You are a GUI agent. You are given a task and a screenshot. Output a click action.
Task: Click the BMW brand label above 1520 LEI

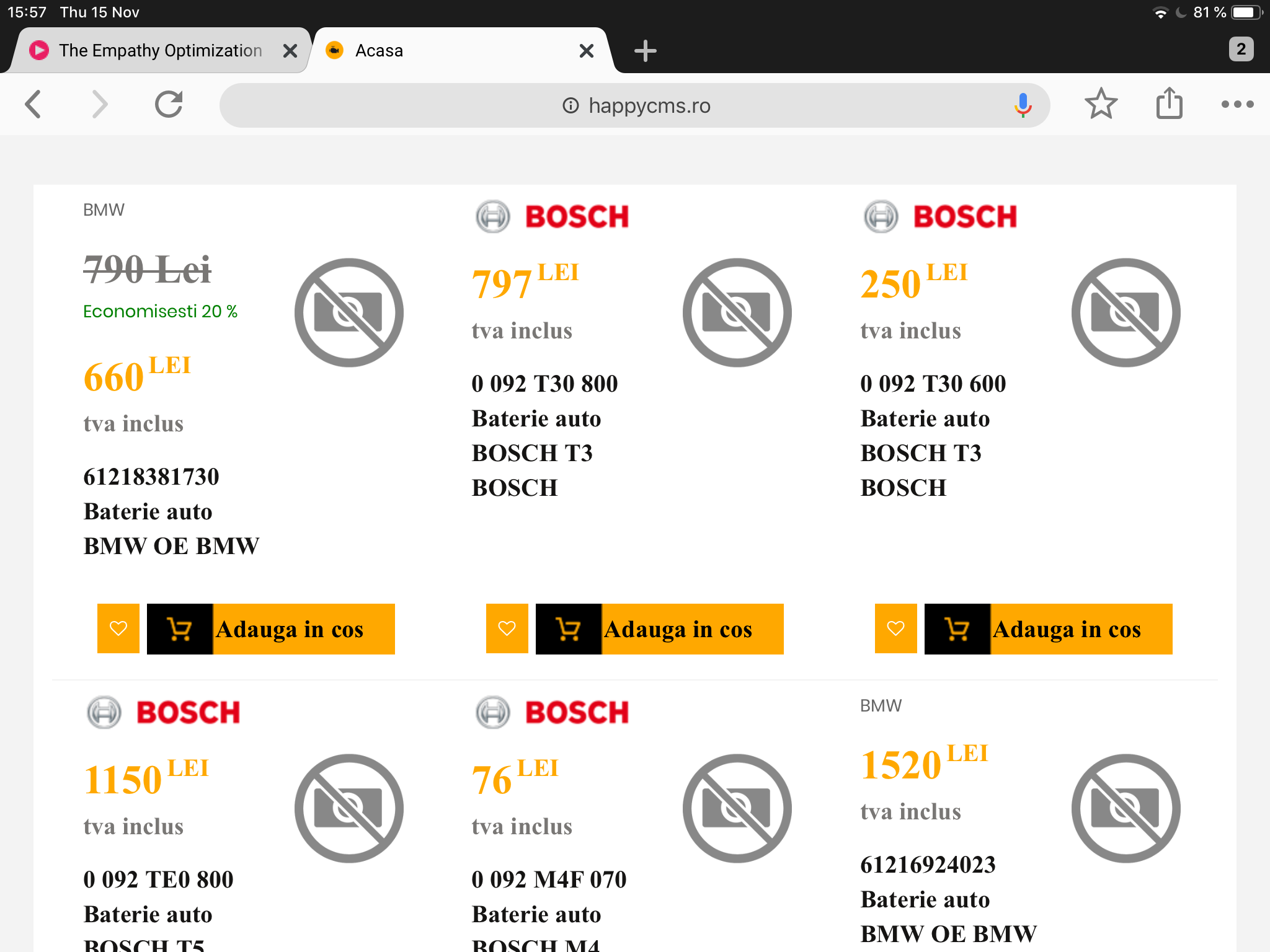tap(881, 706)
